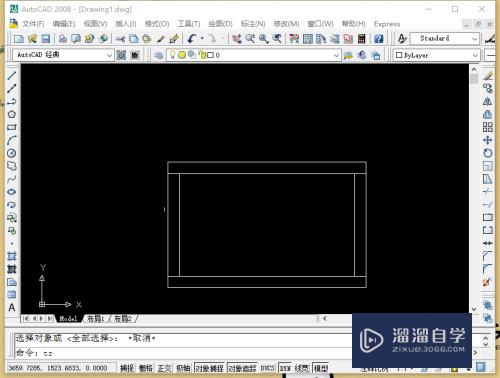Open the Express menu

(x=387, y=24)
